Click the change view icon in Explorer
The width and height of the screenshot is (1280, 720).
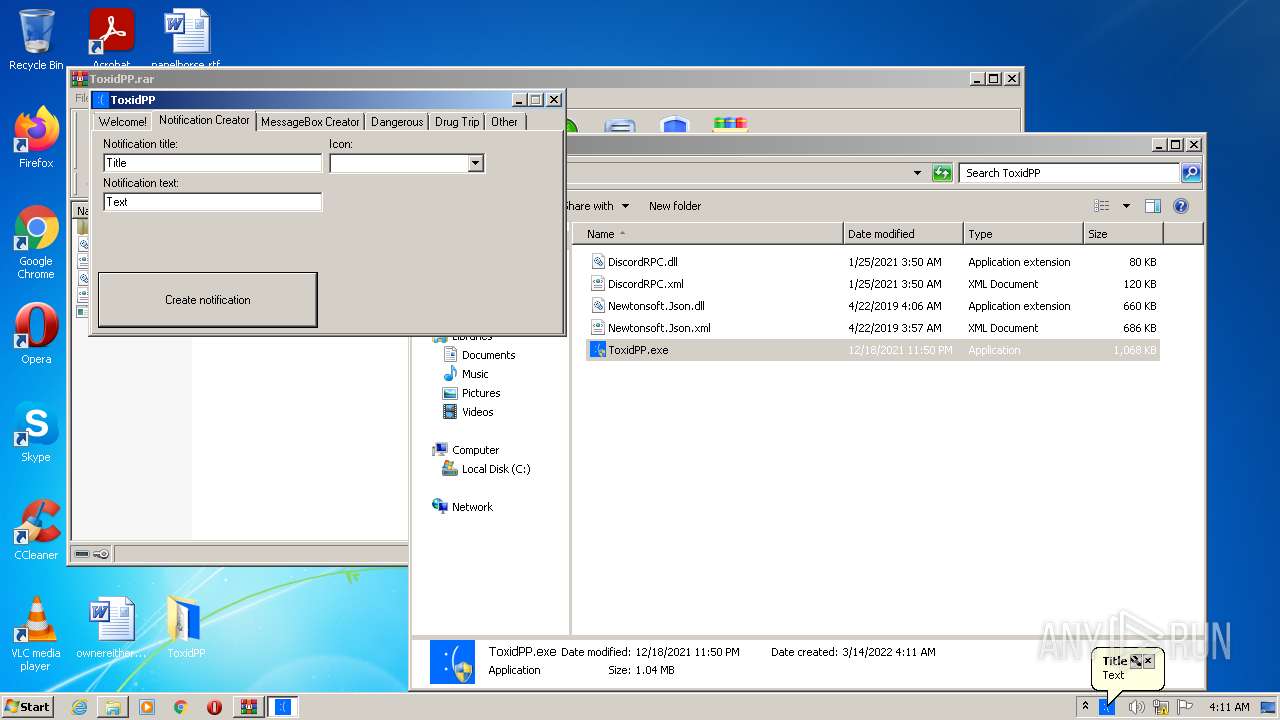click(x=1102, y=206)
